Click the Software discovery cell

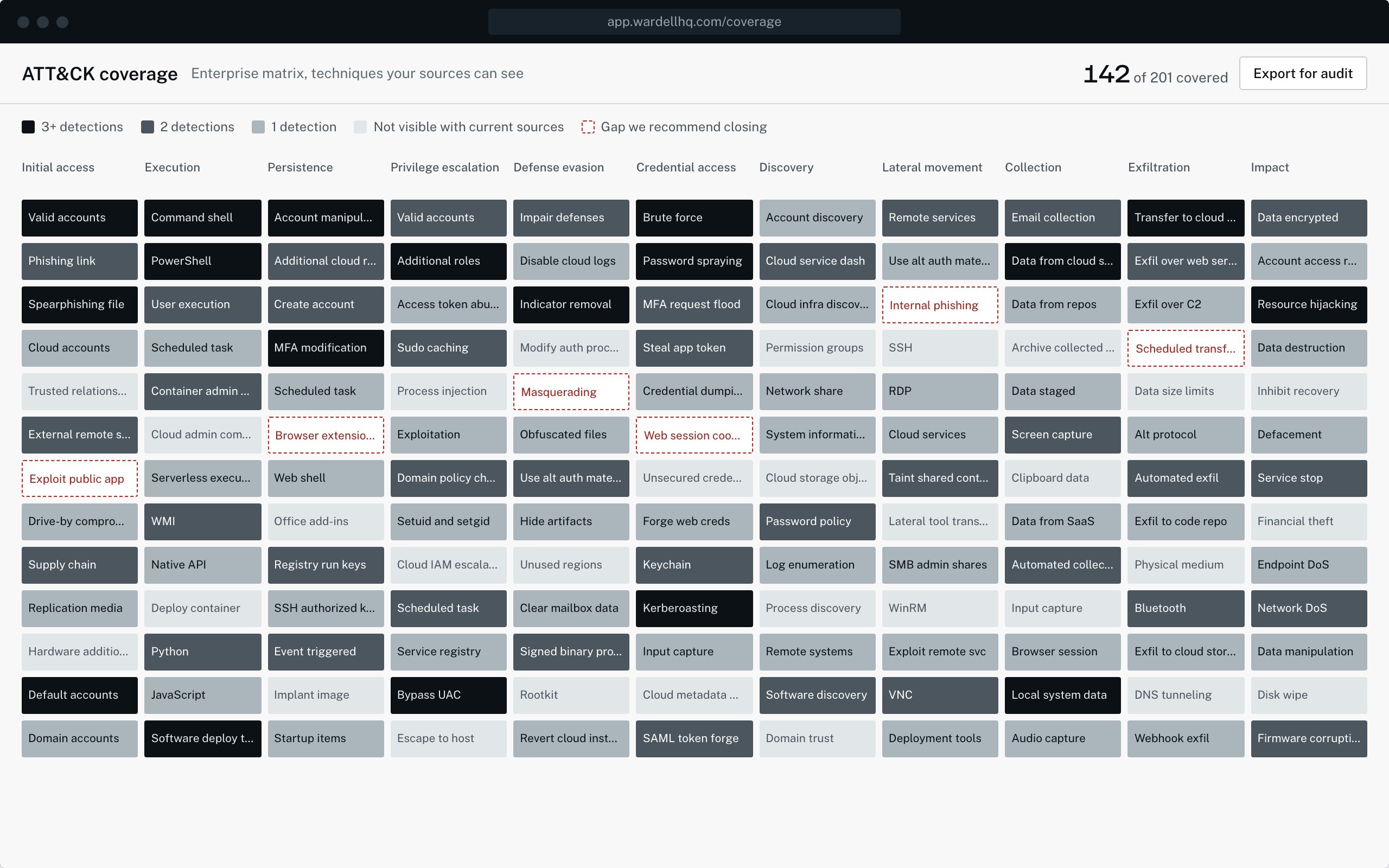point(817,695)
